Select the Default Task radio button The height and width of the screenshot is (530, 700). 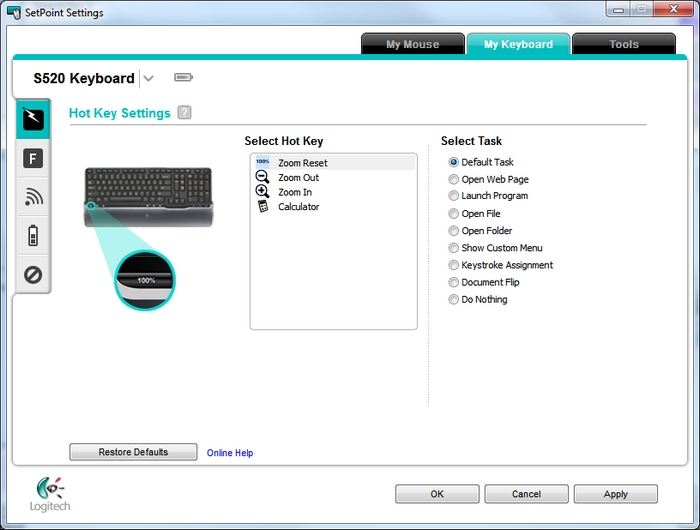[454, 162]
